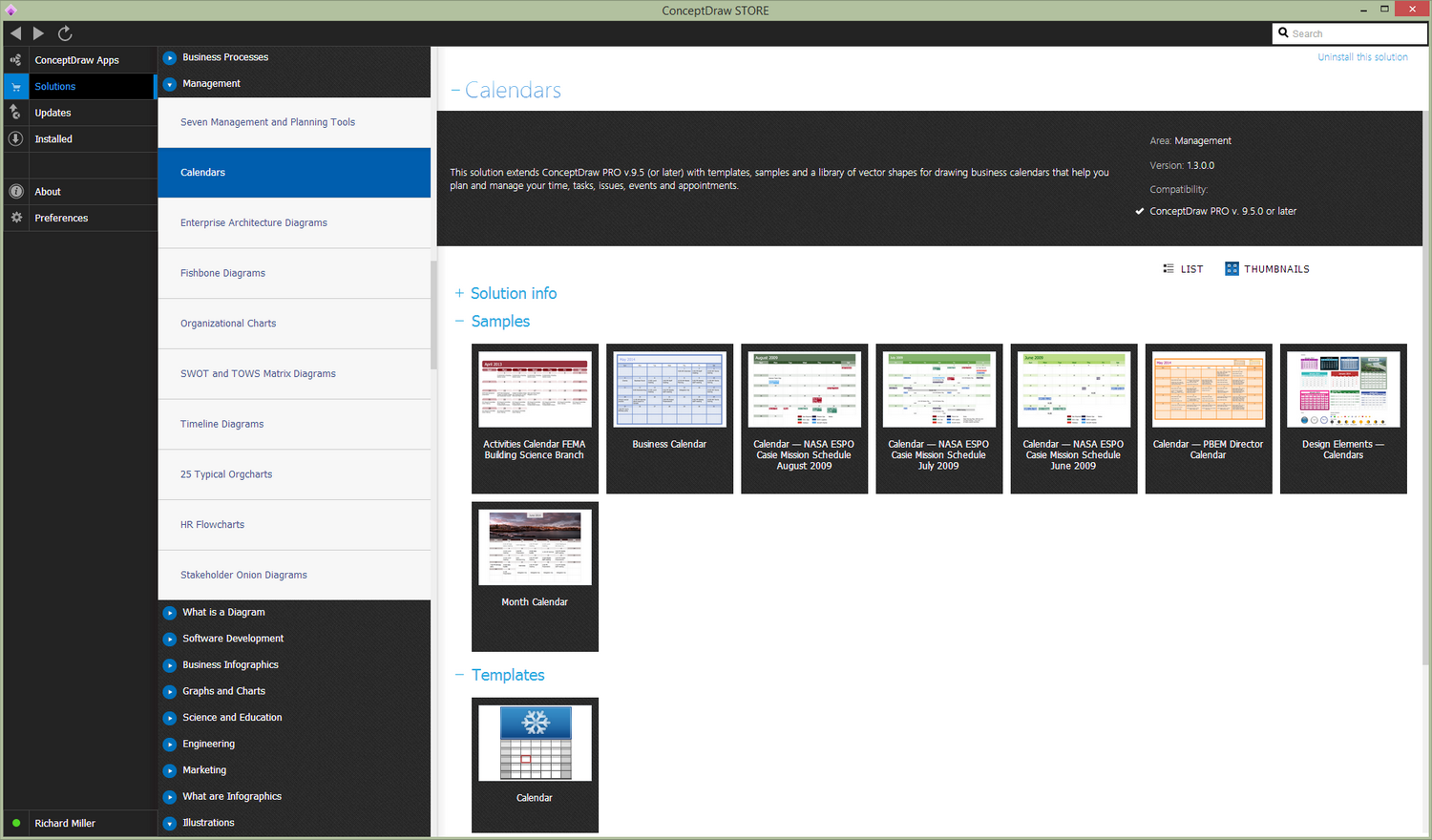Expand What is a Diagram category

tap(170, 613)
